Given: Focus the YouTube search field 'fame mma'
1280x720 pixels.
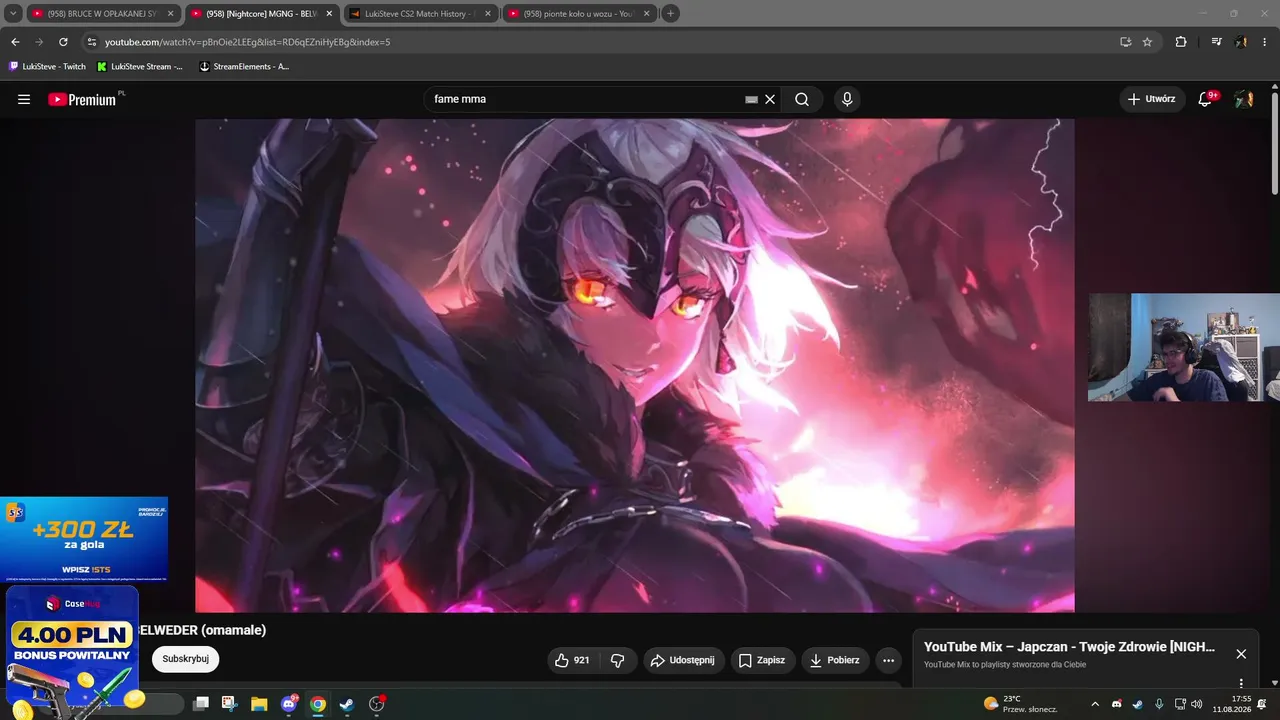Looking at the screenshot, I should (588, 99).
